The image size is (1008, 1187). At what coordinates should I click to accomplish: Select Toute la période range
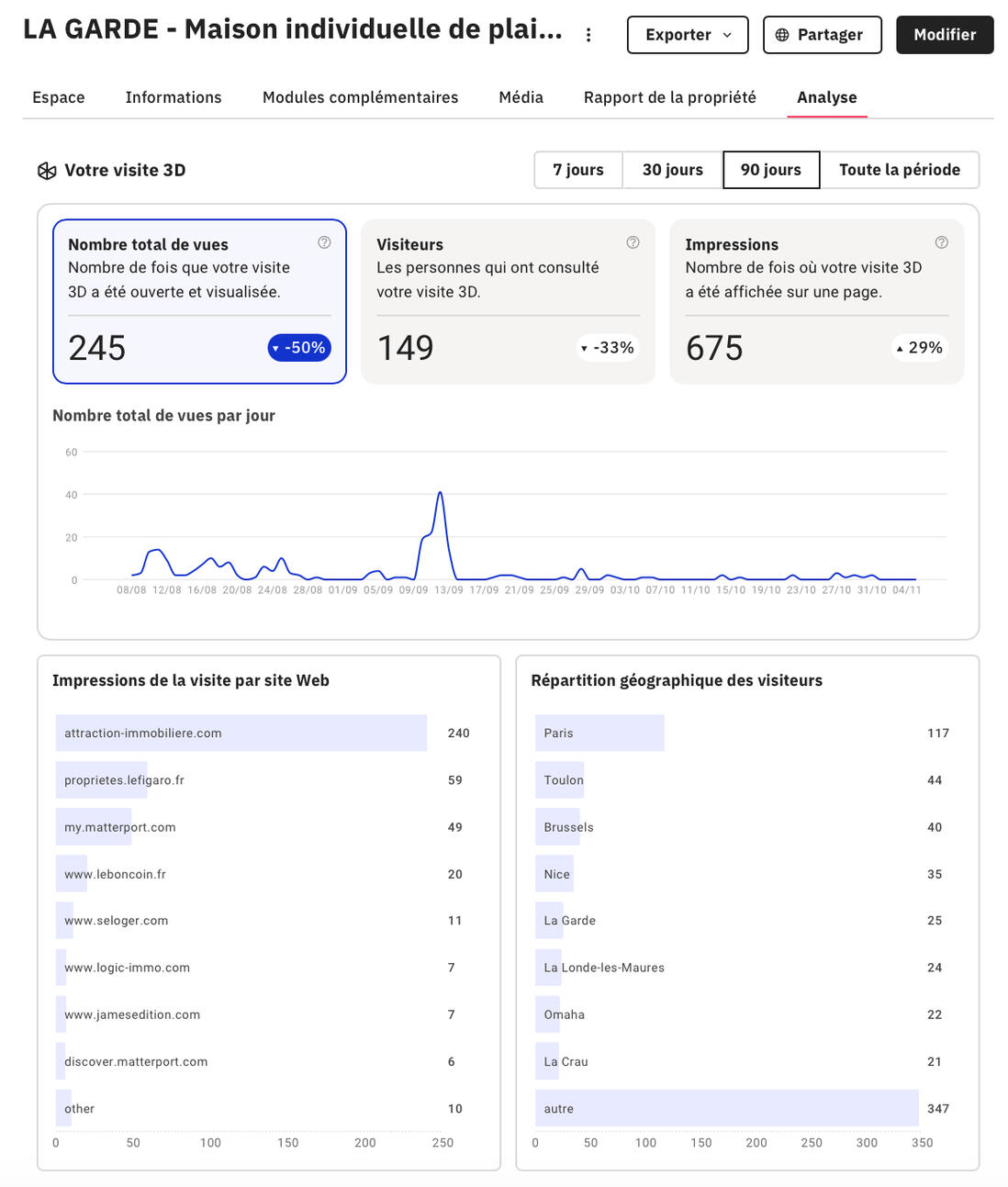tap(899, 170)
